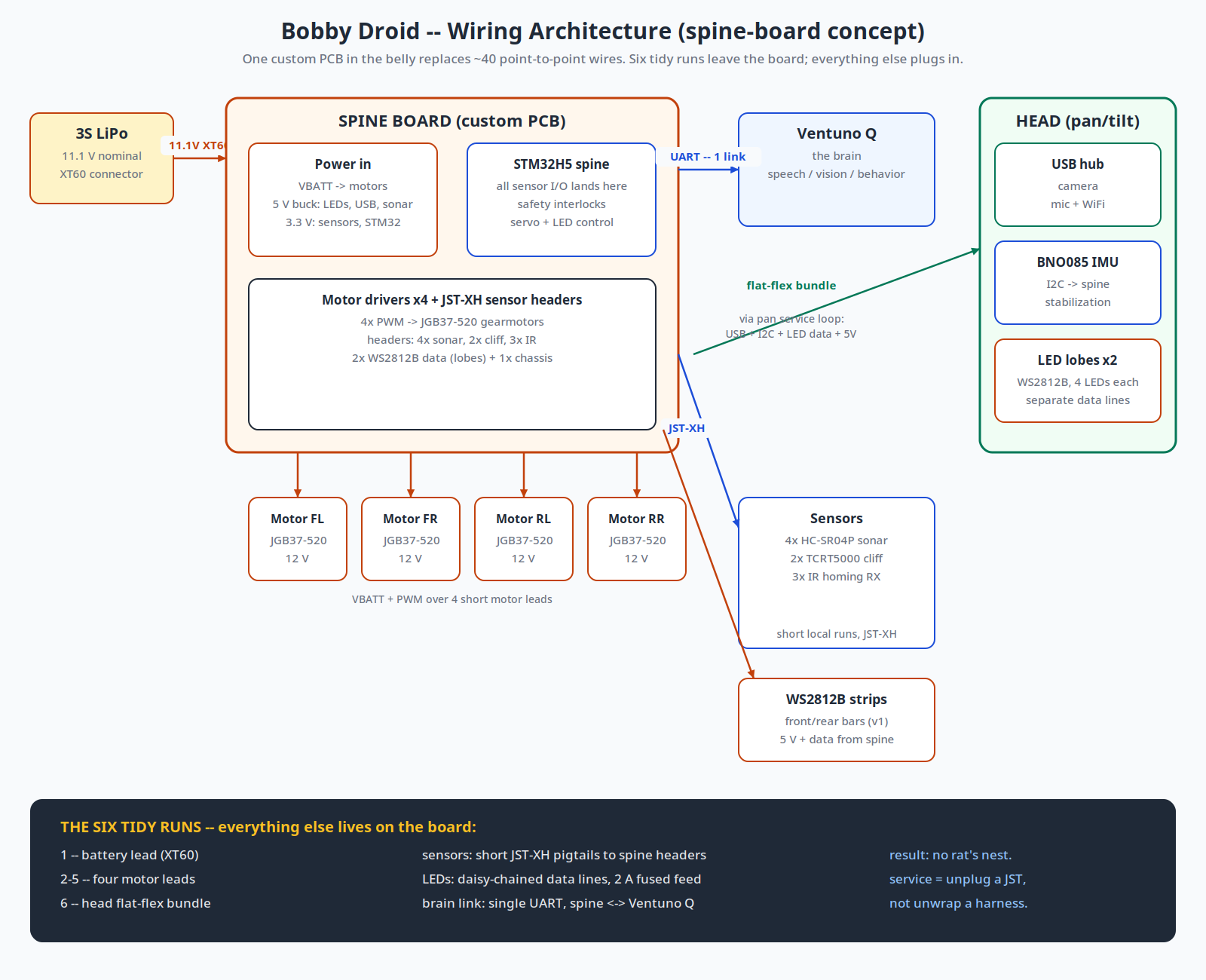This screenshot has width=1206, height=980.
Task: Select '5 V buck: LEDs, USB, sonar' line
Action: tap(343, 204)
